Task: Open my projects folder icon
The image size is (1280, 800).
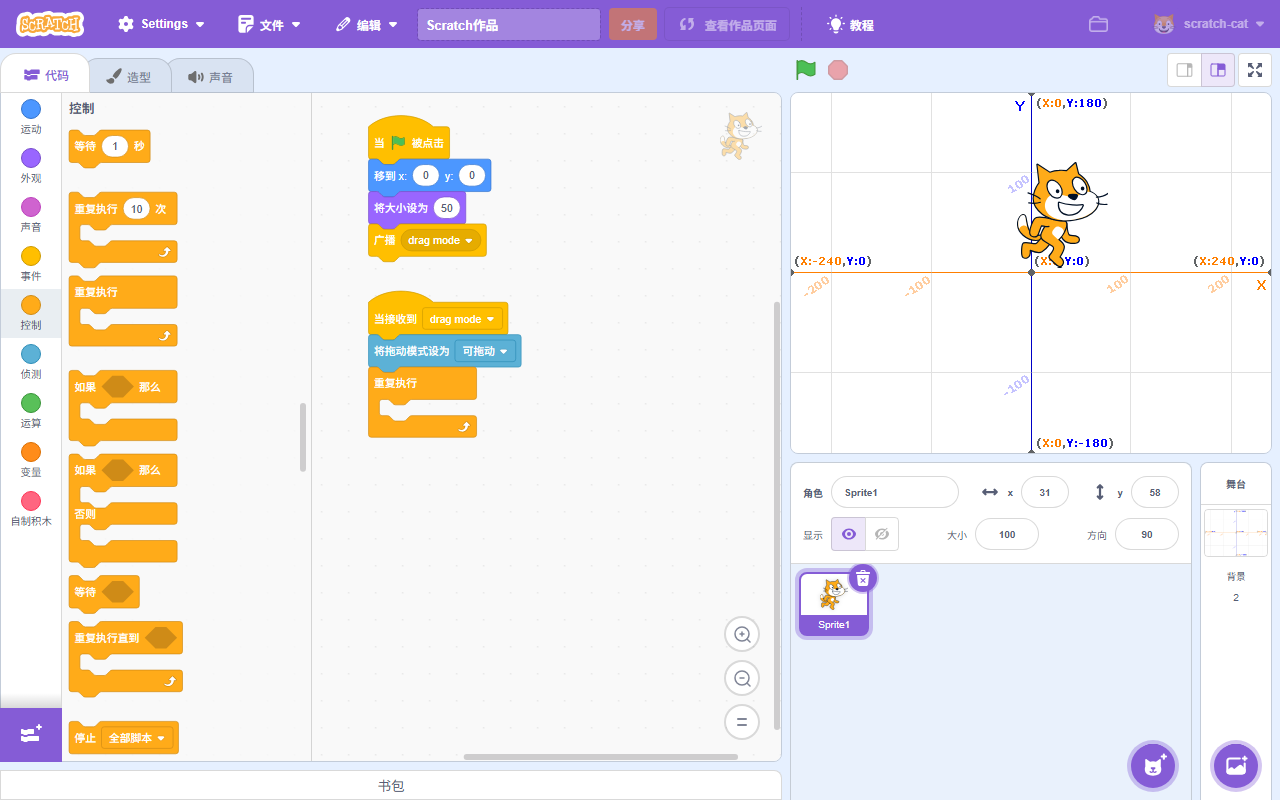Action: coord(1098,24)
